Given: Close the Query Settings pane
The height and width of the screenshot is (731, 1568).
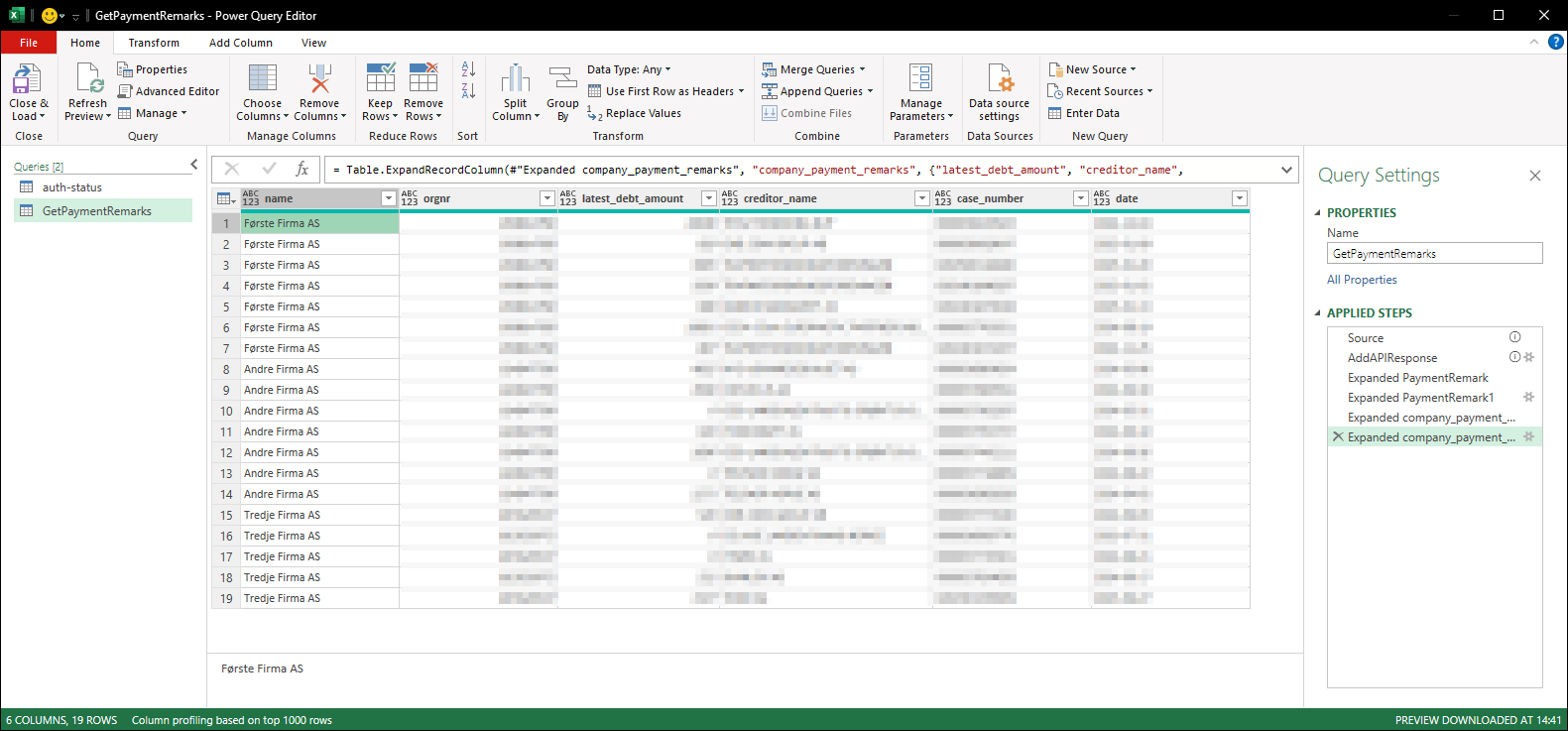Looking at the screenshot, I should 1535,176.
